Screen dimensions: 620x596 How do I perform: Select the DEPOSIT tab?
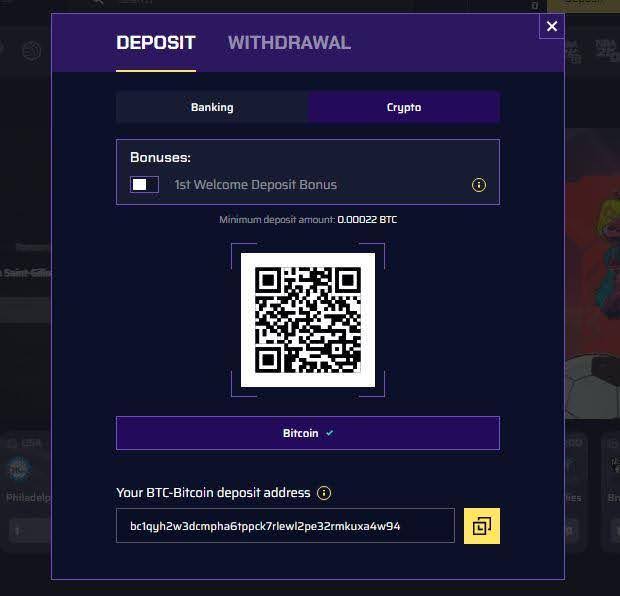pos(156,43)
